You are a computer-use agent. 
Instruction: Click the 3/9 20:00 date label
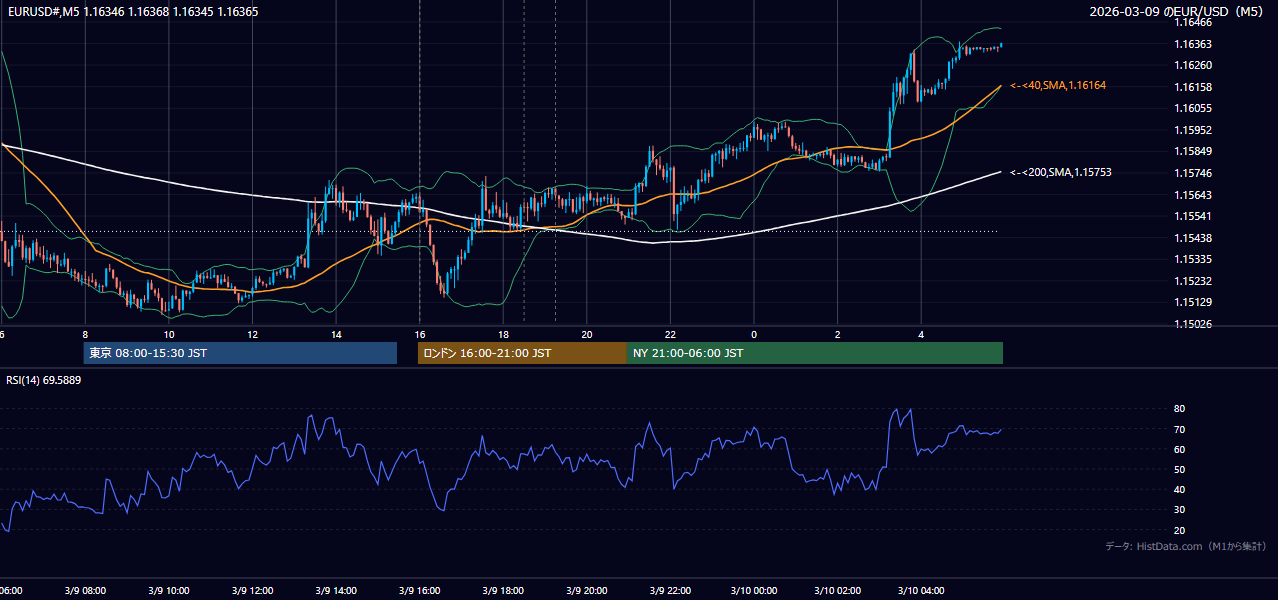pyautogui.click(x=587, y=591)
